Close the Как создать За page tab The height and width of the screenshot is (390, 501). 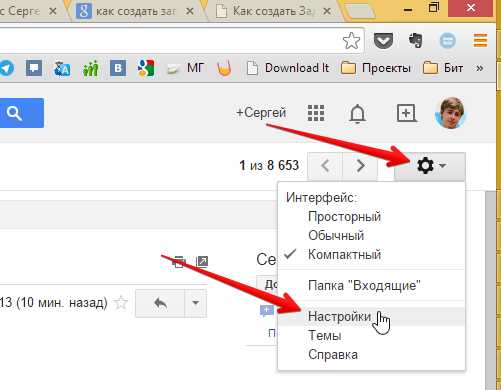(x=327, y=11)
